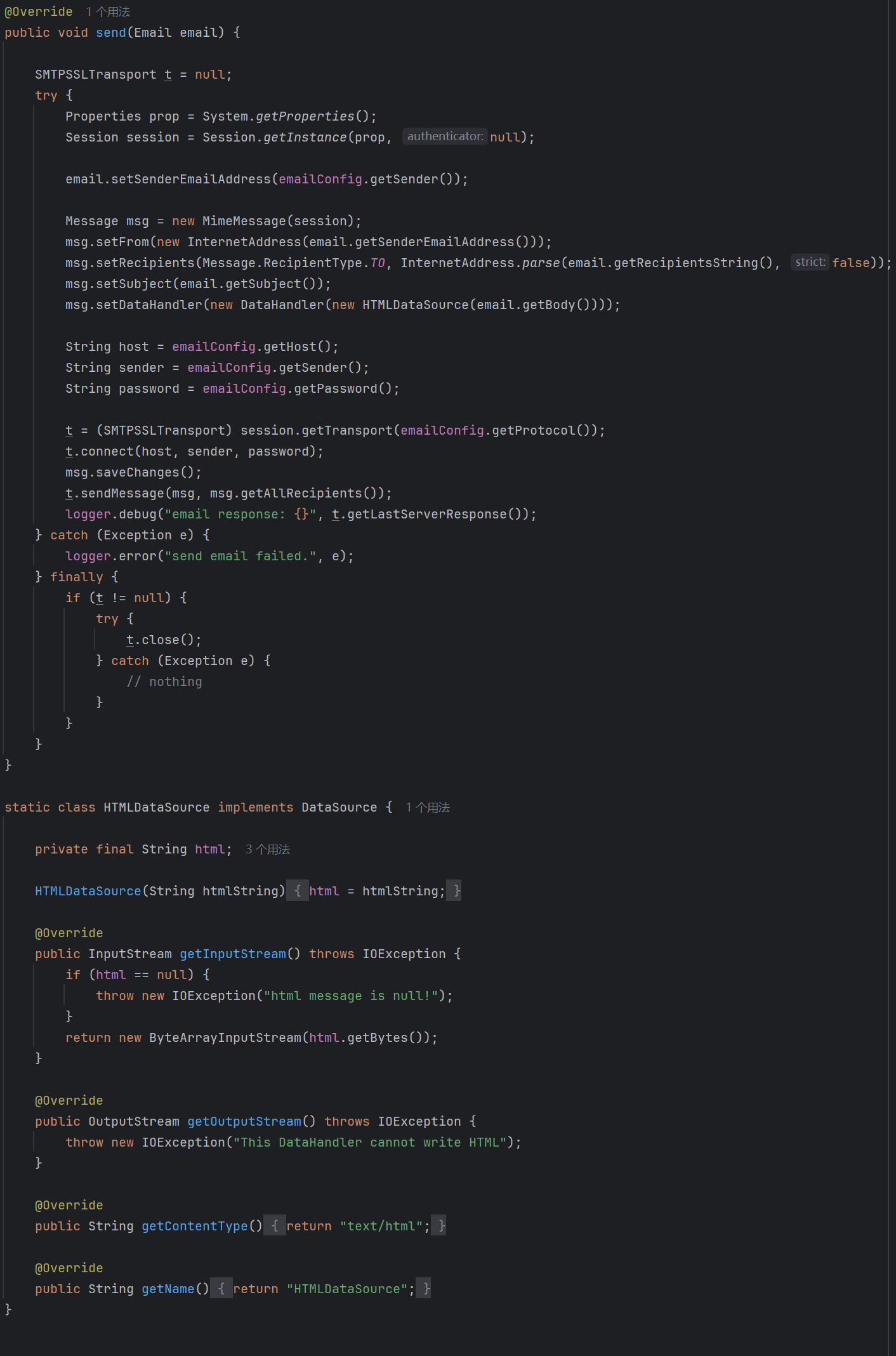Open usages hint next to class HTMLDataSource declaration

tap(428, 807)
